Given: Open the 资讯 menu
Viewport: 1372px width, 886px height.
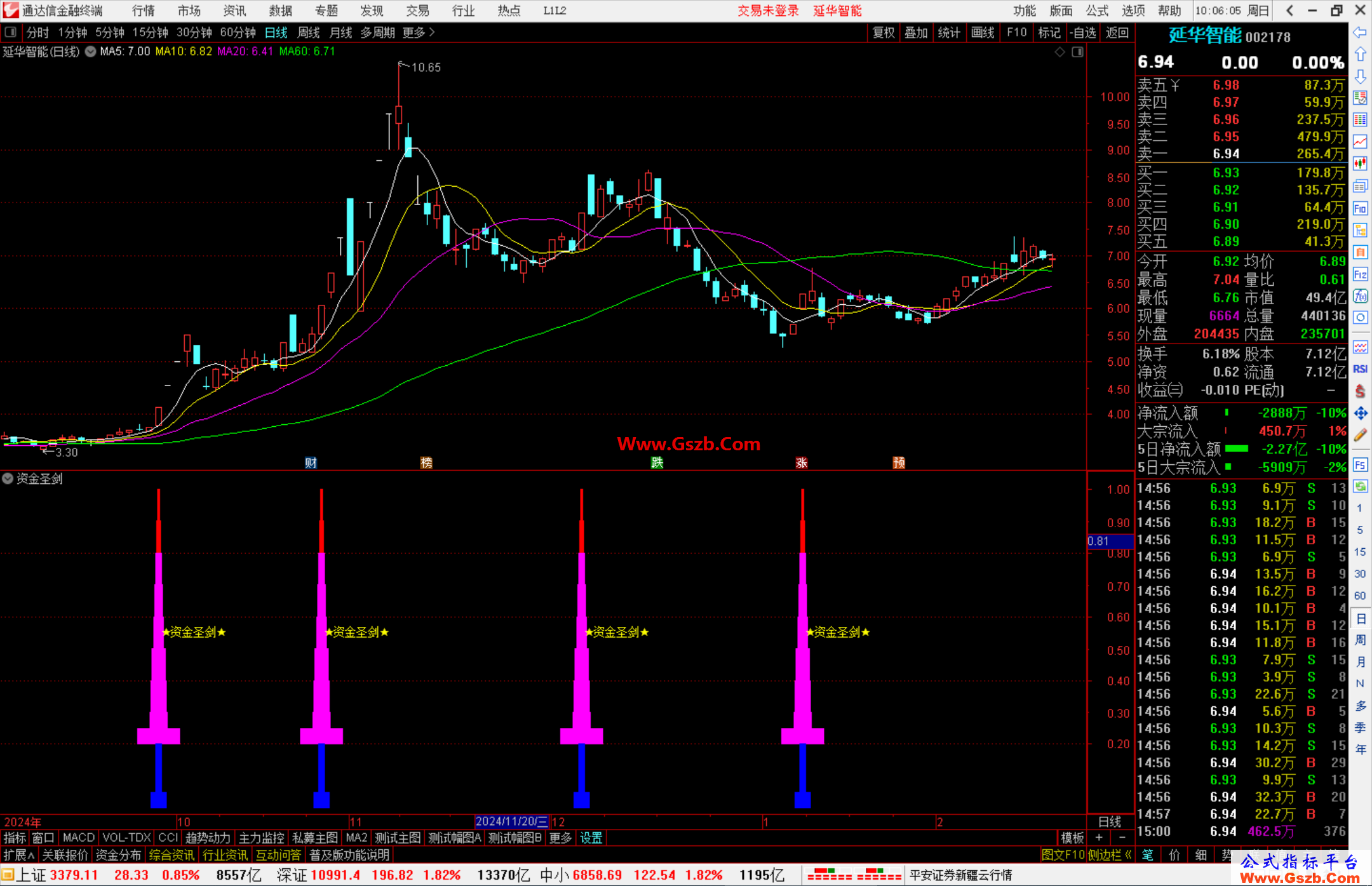Looking at the screenshot, I should [x=234, y=11].
